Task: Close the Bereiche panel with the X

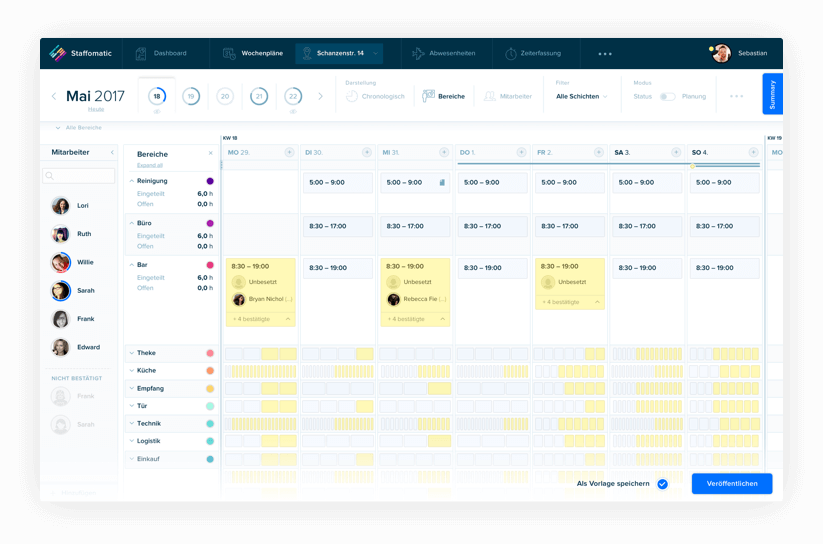Action: [x=210, y=154]
